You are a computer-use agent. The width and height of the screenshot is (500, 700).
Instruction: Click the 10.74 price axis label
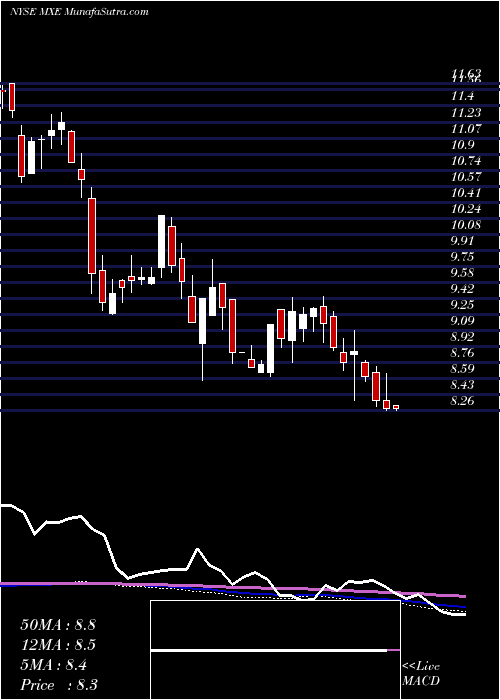[x=466, y=161]
